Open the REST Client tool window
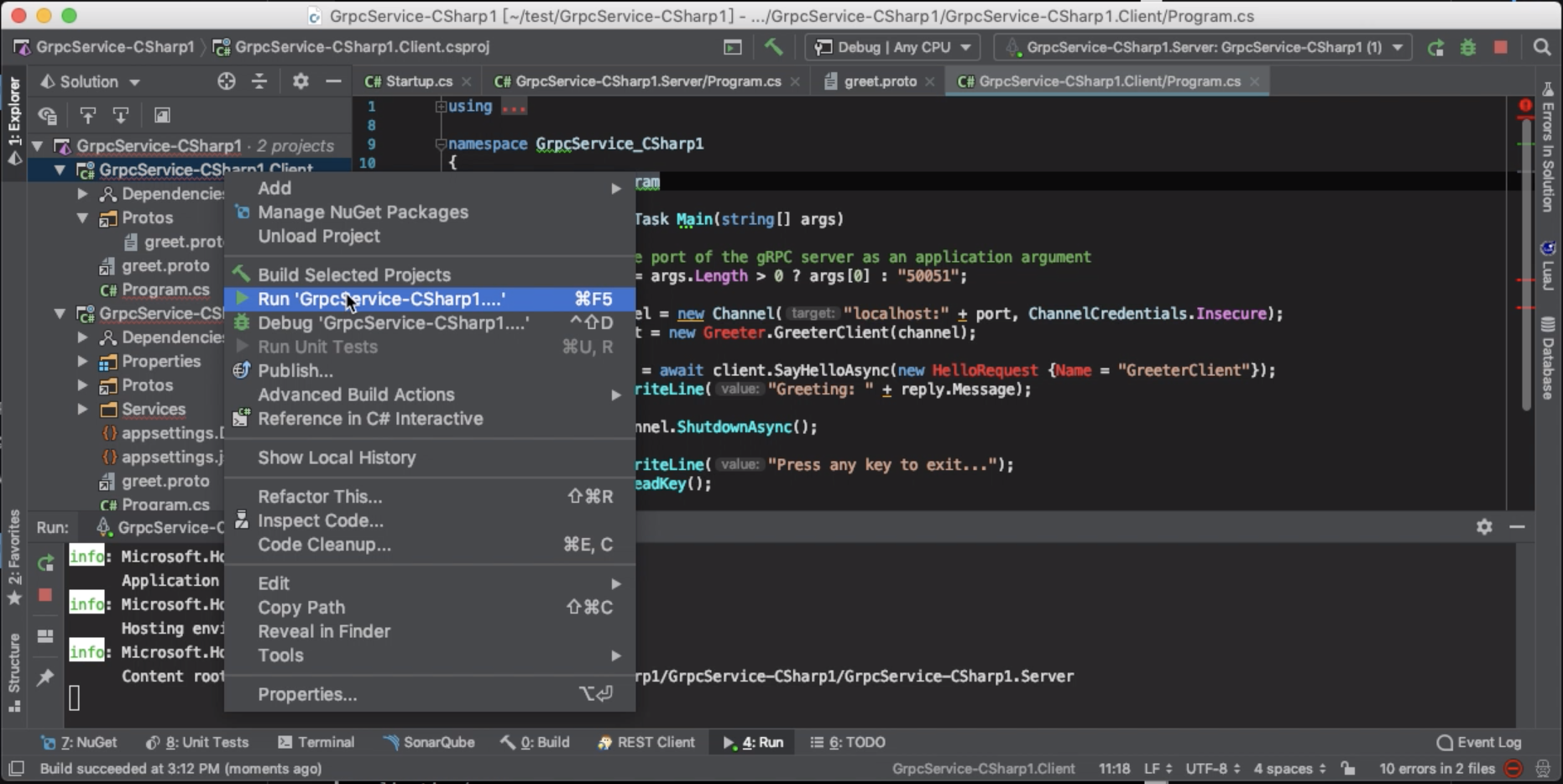 point(646,742)
